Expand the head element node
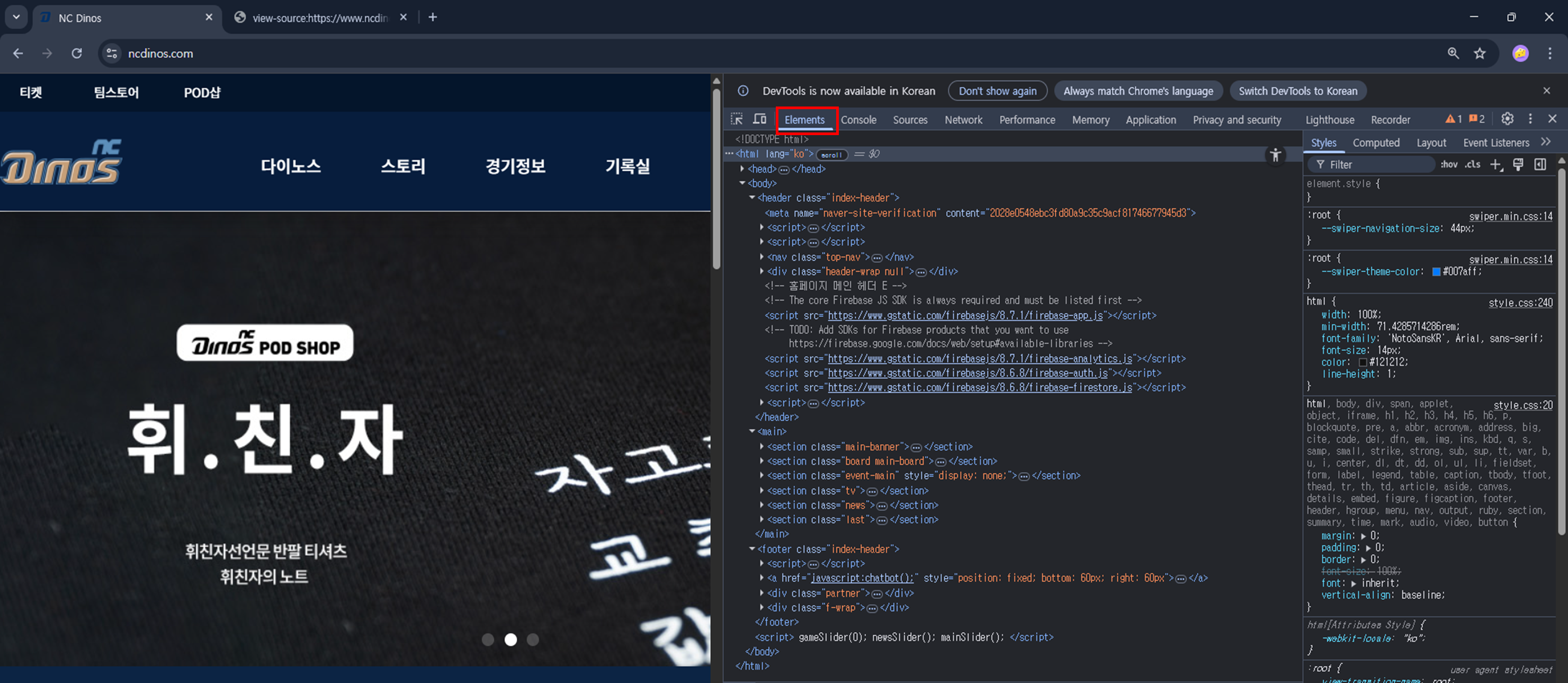Image resolution: width=1568 pixels, height=683 pixels. pyautogui.click(x=742, y=169)
